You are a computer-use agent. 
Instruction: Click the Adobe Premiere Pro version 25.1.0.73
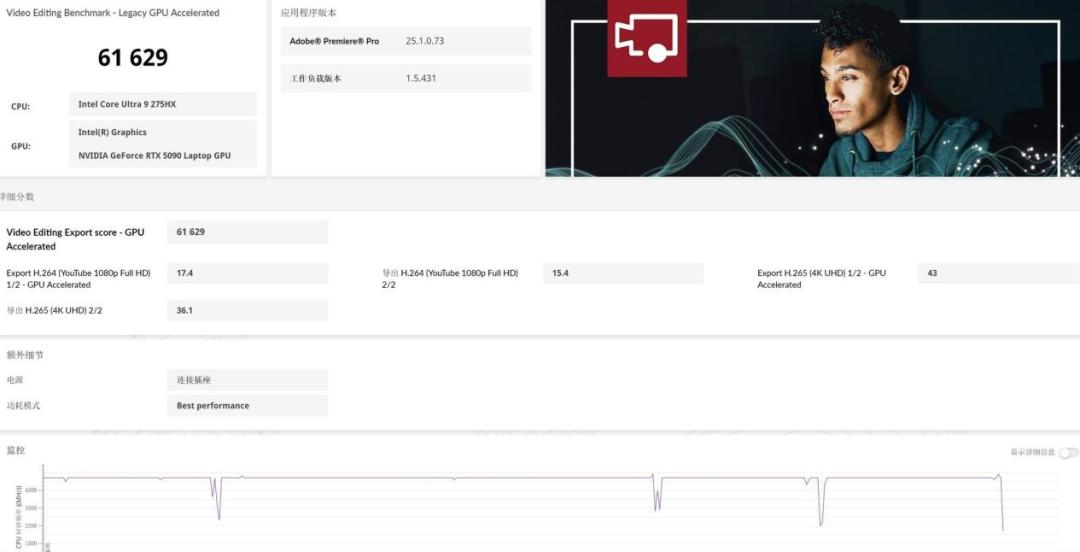tap(424, 41)
